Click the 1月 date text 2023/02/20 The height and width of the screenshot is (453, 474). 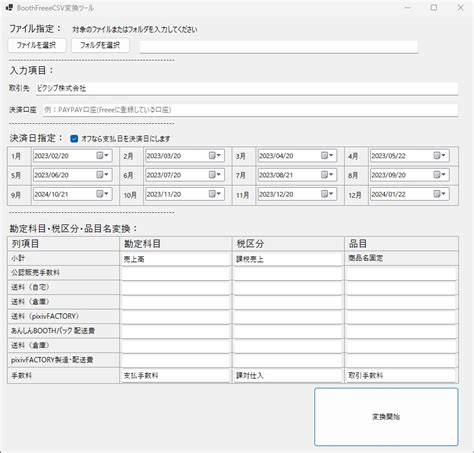coord(51,156)
